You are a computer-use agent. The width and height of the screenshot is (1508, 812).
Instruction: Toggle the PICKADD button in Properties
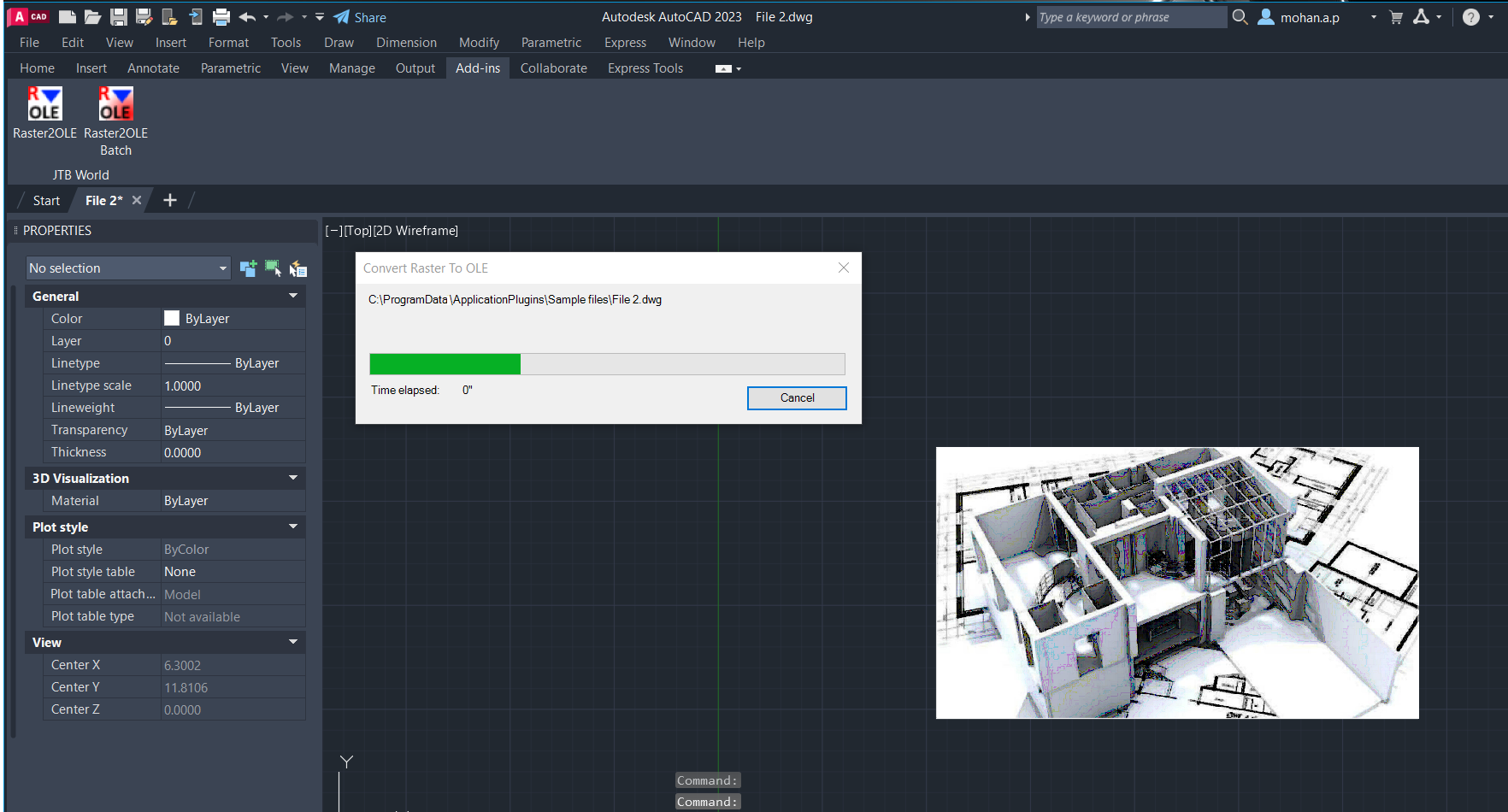pos(248,268)
